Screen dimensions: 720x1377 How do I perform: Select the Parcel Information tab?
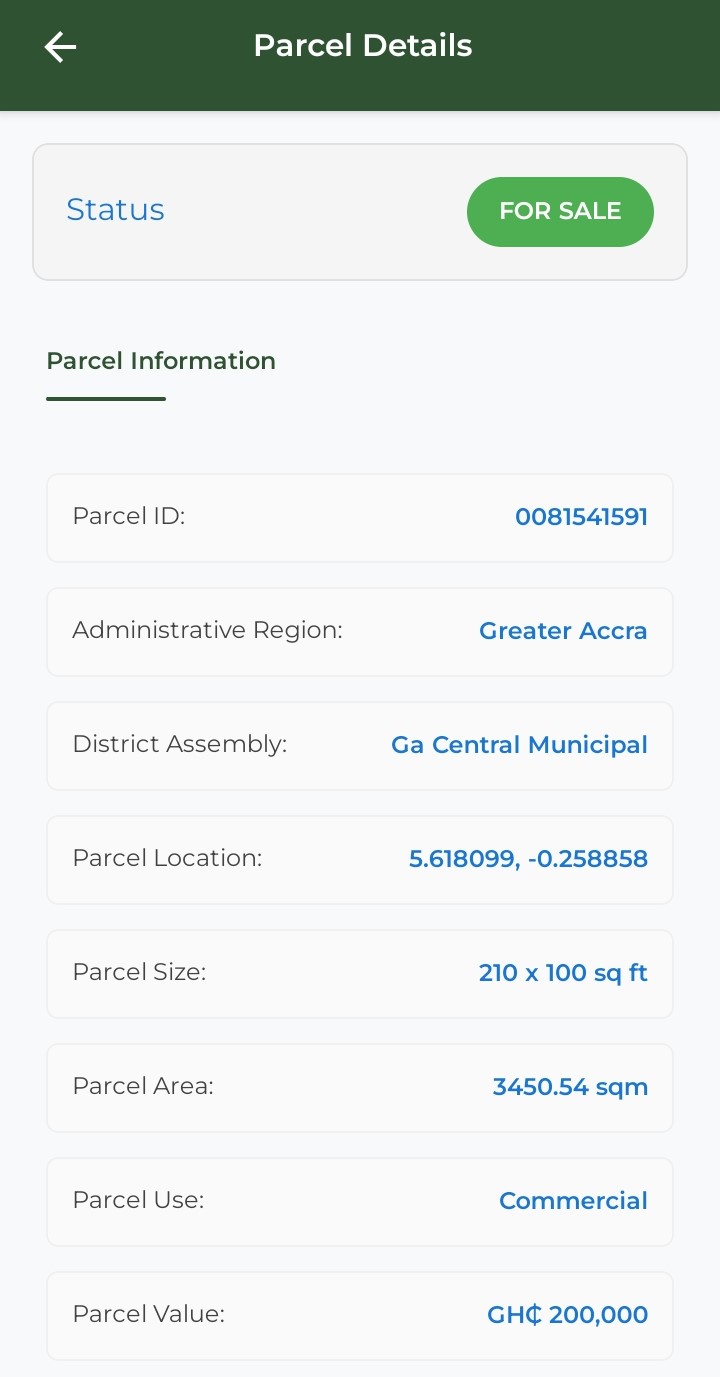(x=161, y=361)
